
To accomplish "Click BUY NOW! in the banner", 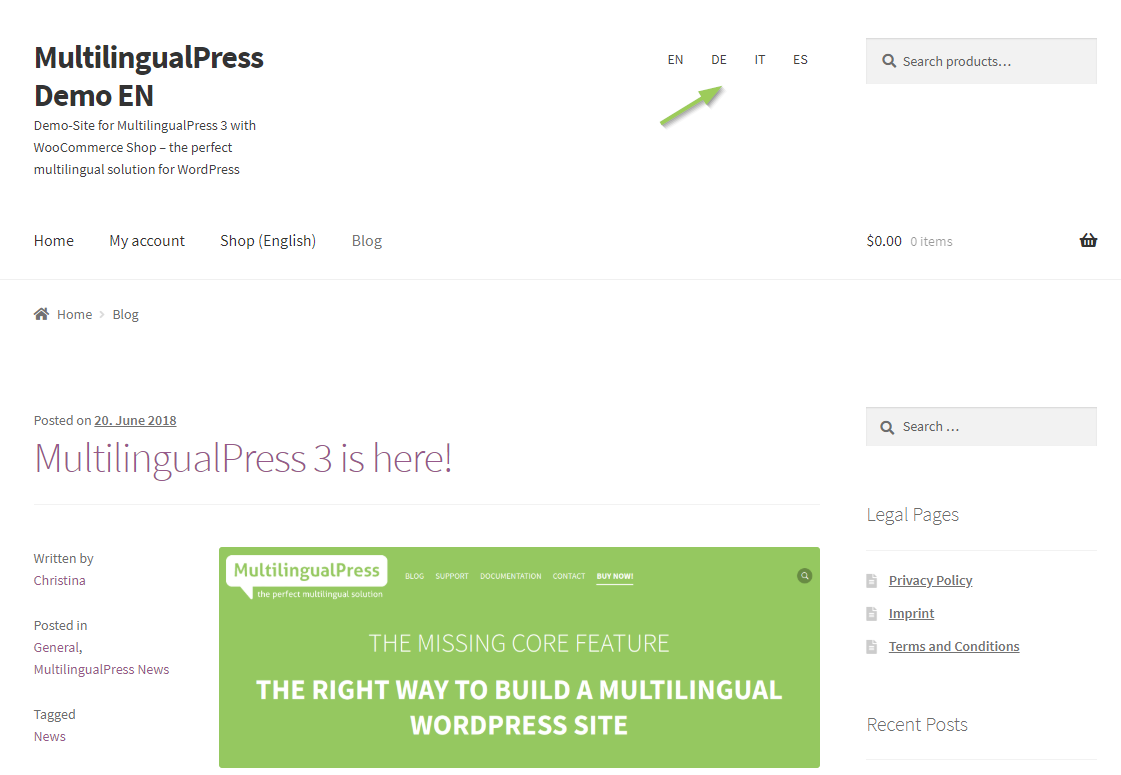I will point(615,576).
